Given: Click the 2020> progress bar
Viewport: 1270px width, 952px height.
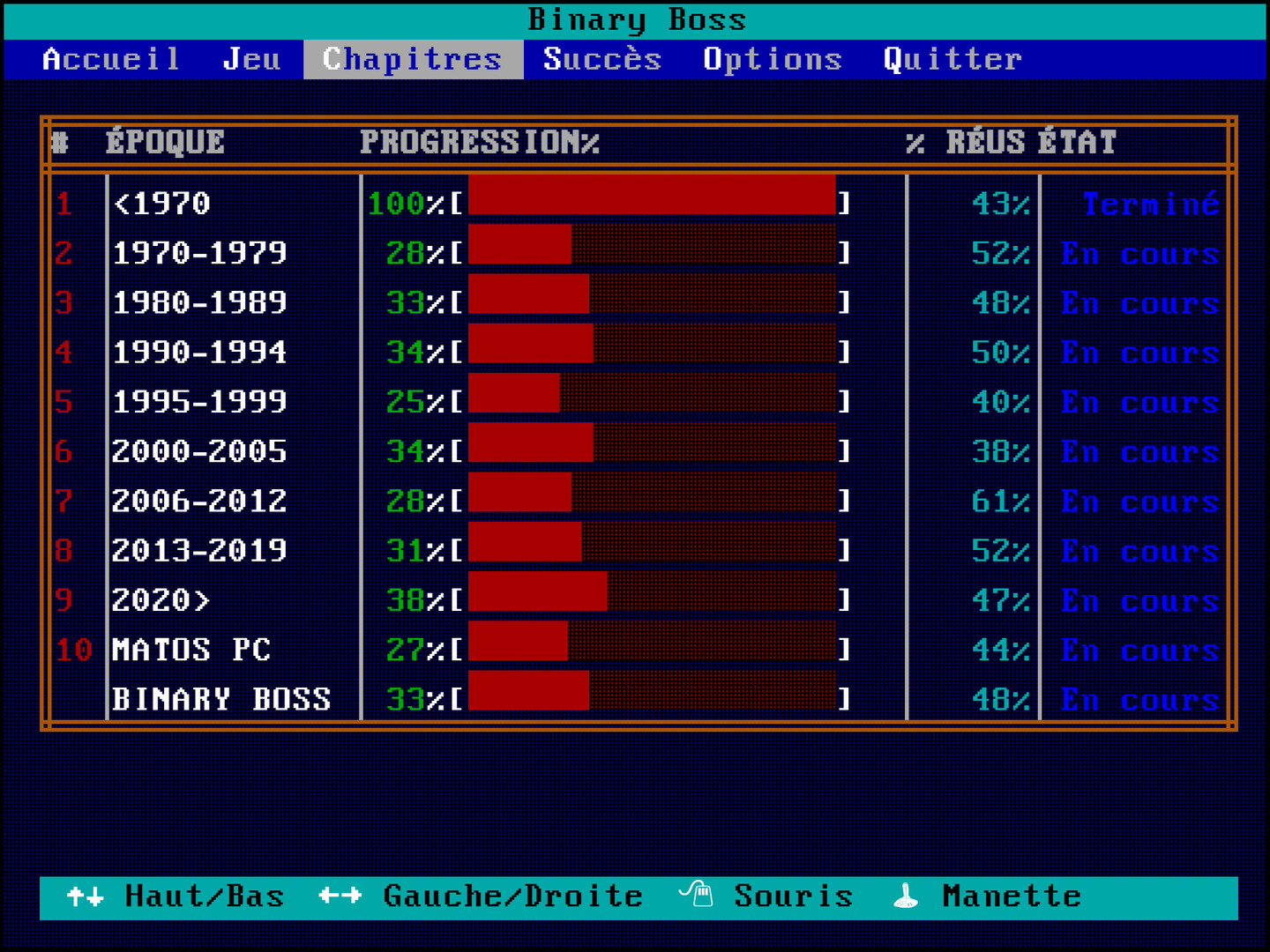Looking at the screenshot, I should [x=652, y=600].
